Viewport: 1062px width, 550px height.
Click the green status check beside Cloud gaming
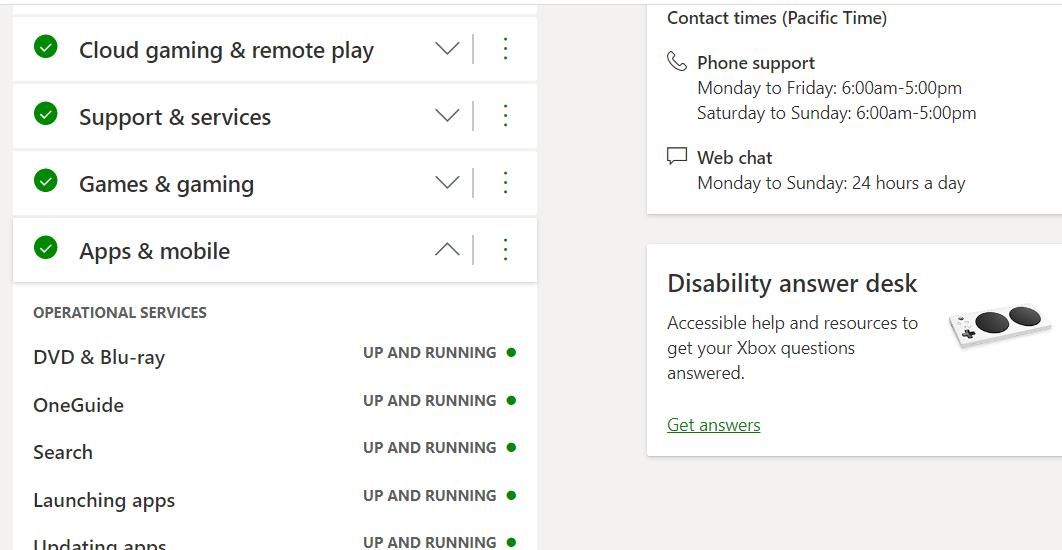coord(46,47)
